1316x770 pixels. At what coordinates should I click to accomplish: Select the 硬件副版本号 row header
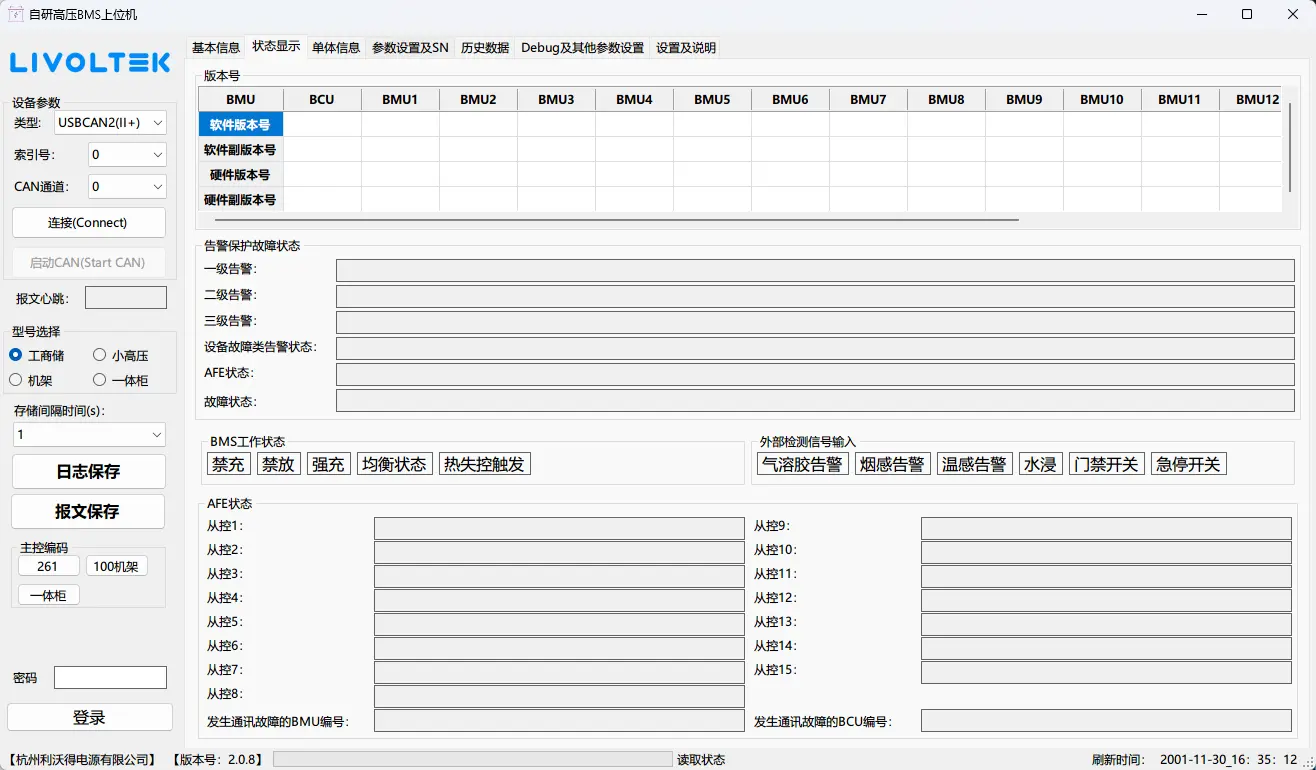click(x=241, y=200)
